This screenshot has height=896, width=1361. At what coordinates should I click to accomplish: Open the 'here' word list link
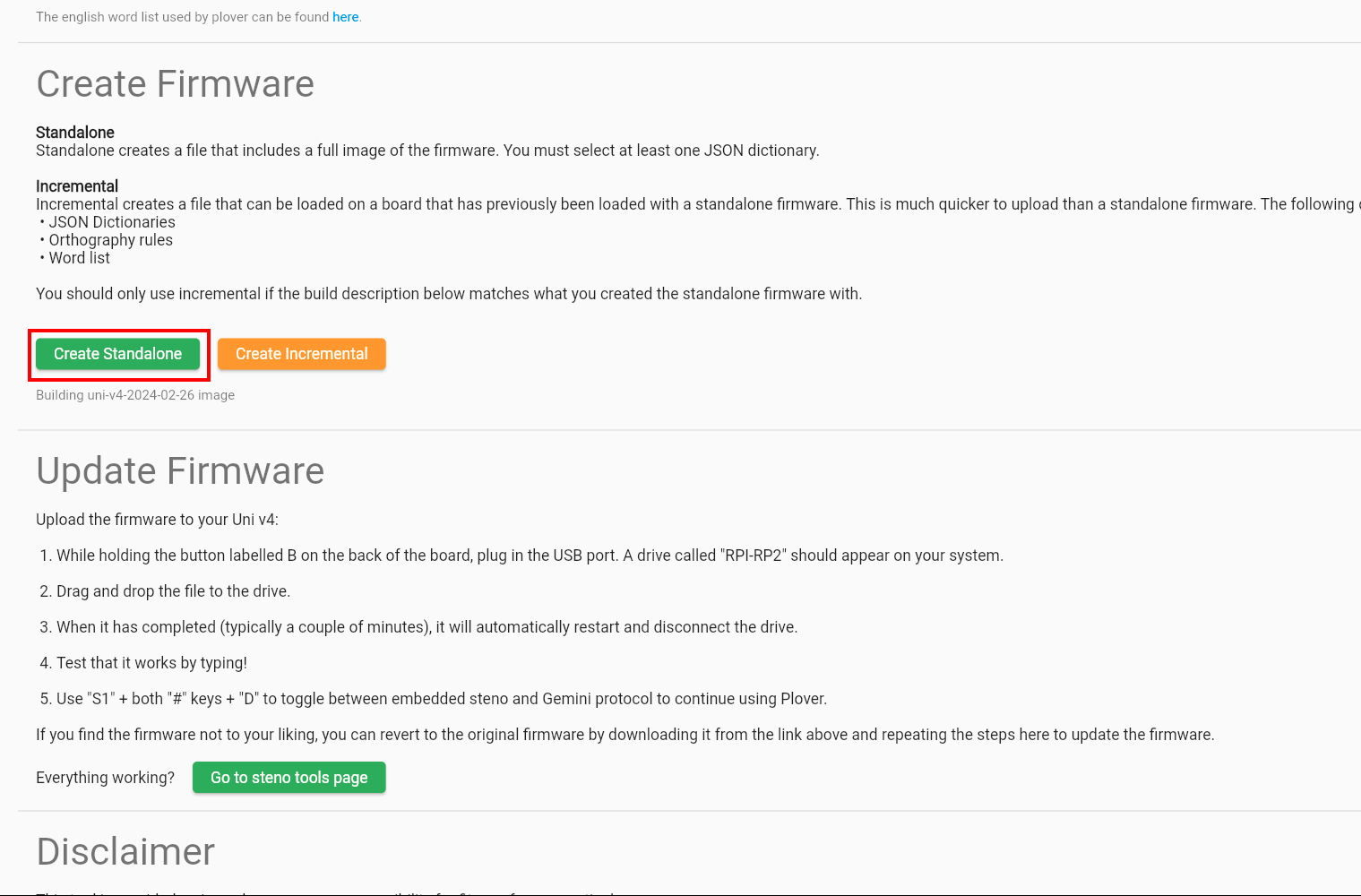[x=345, y=17]
